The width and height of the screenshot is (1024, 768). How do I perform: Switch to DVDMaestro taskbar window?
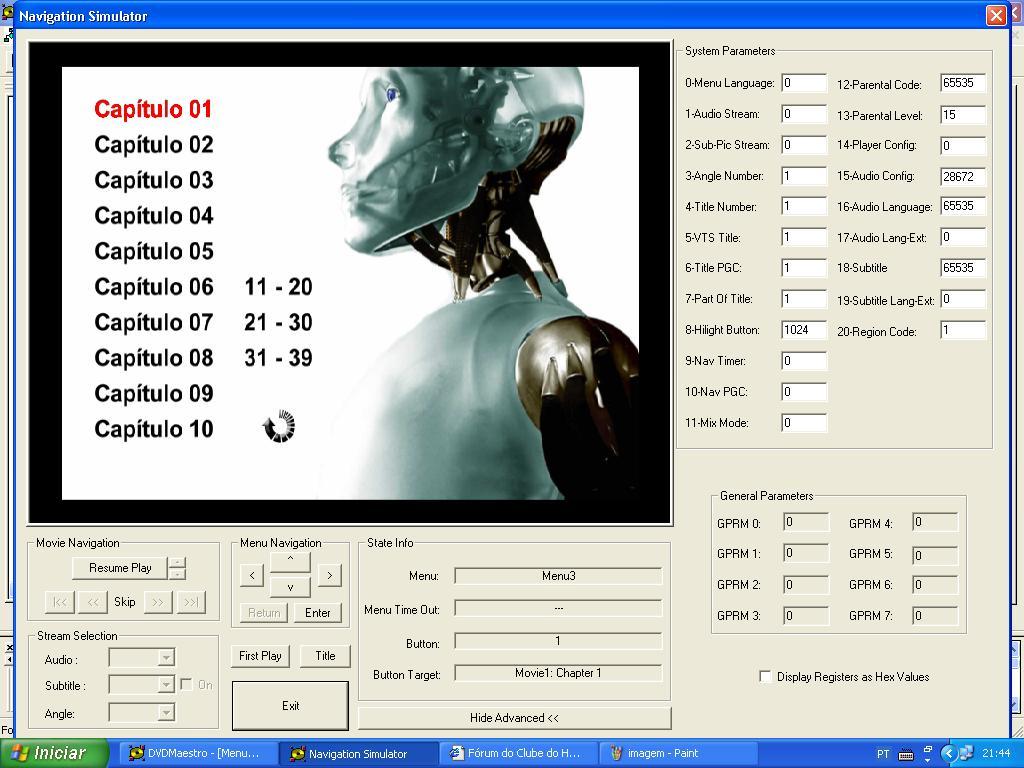(x=197, y=754)
